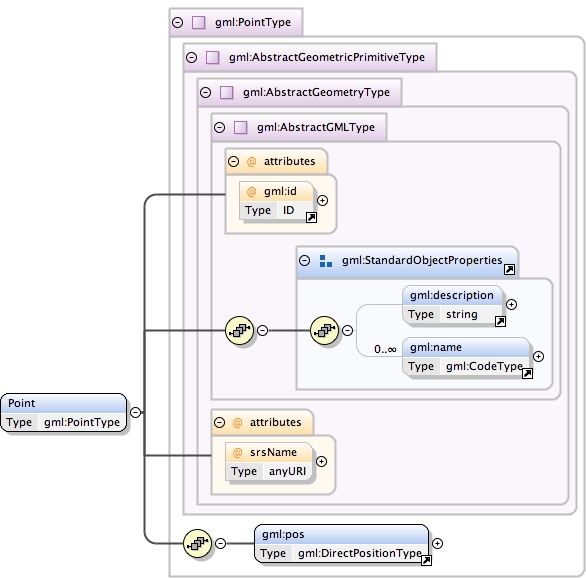Collapse gml:AbstractGMLType section

pos(220,127)
